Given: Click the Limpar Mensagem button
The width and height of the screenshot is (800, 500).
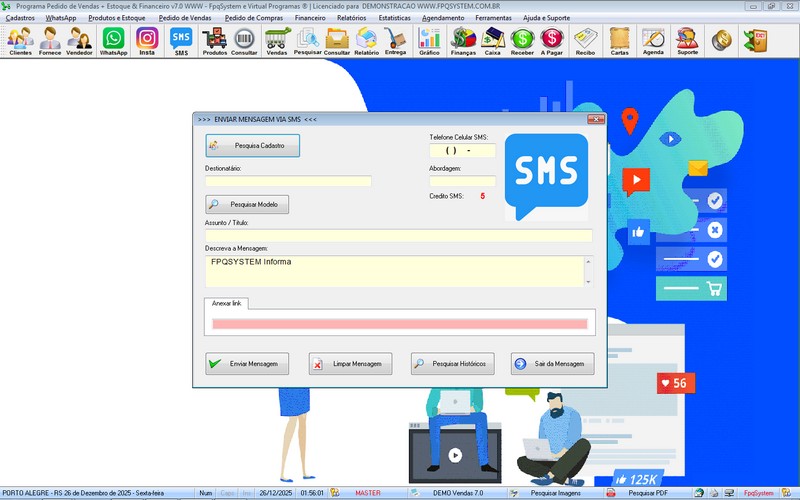Looking at the screenshot, I should 351,364.
